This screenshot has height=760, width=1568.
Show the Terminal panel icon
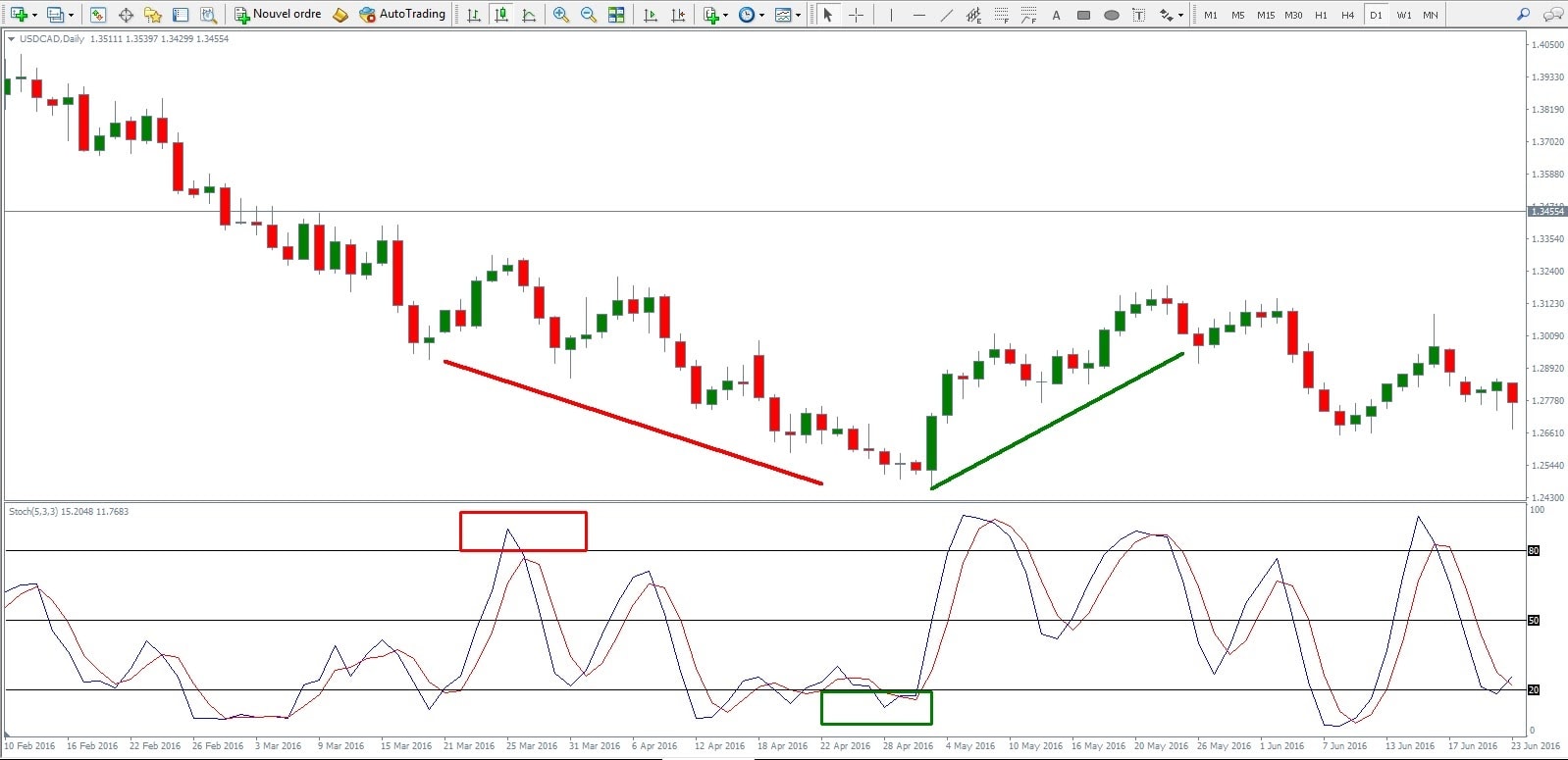pos(181,15)
